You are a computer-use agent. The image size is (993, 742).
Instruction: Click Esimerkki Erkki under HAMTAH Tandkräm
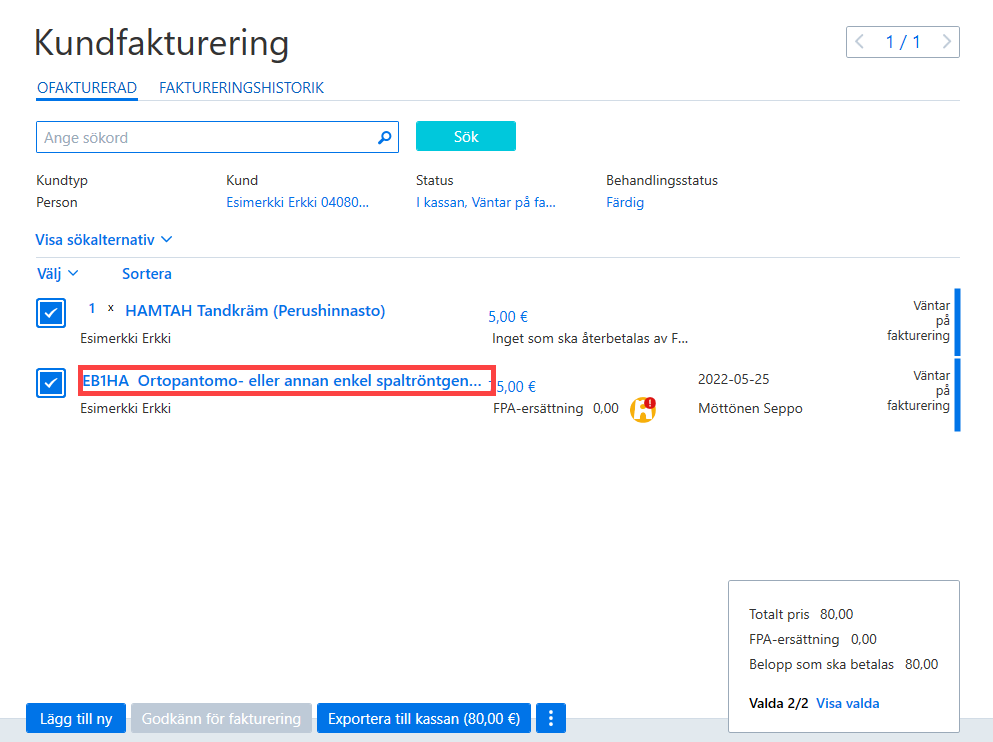click(125, 339)
